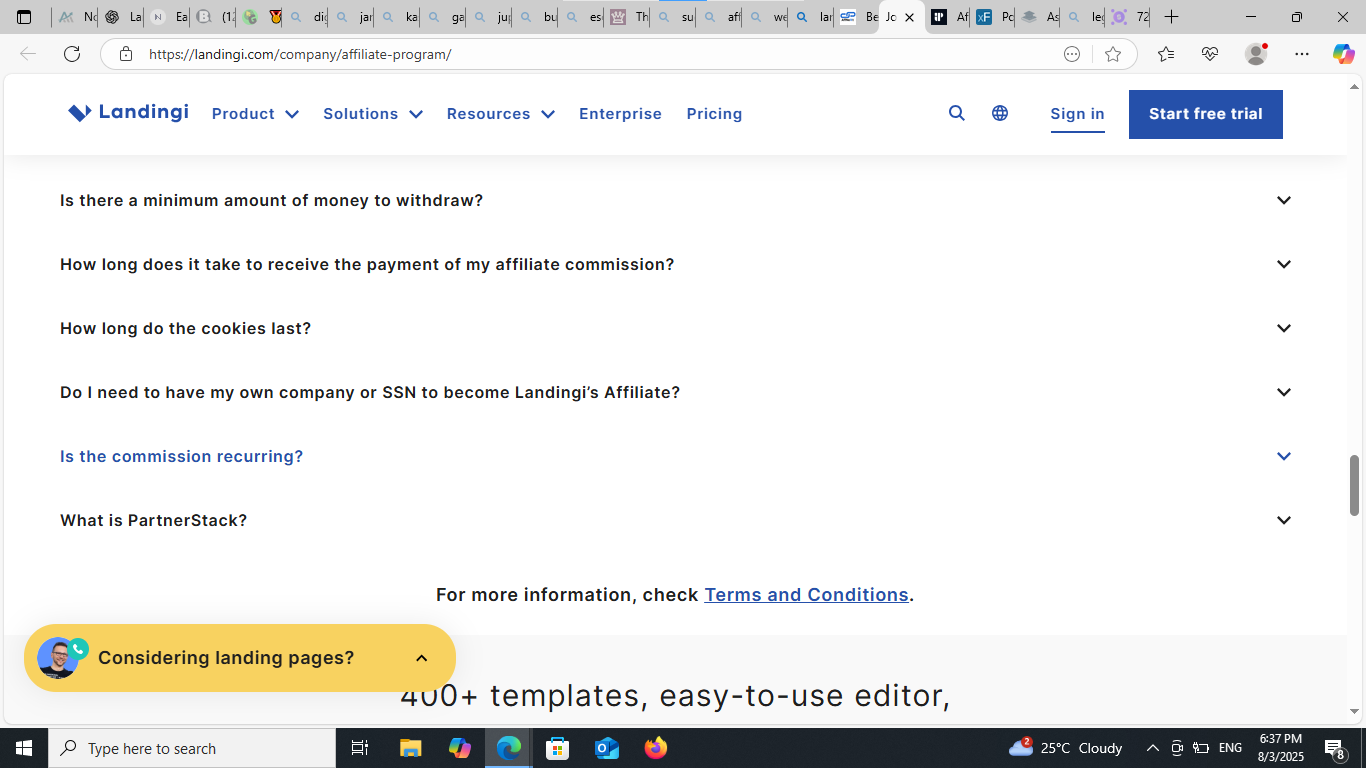This screenshot has height=768, width=1366.
Task: Click the Landingi logo
Action: [x=128, y=113]
